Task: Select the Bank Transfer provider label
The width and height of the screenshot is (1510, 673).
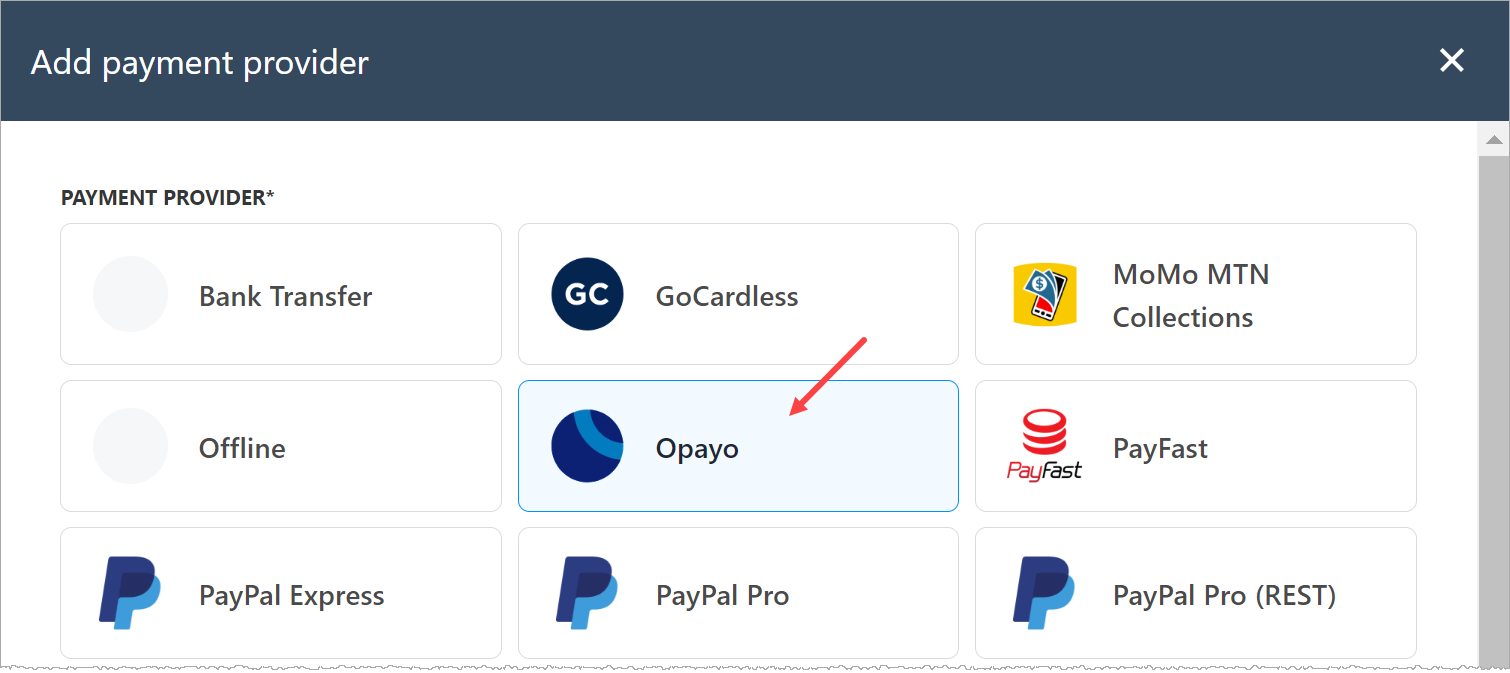Action: pyautogui.click(x=286, y=296)
